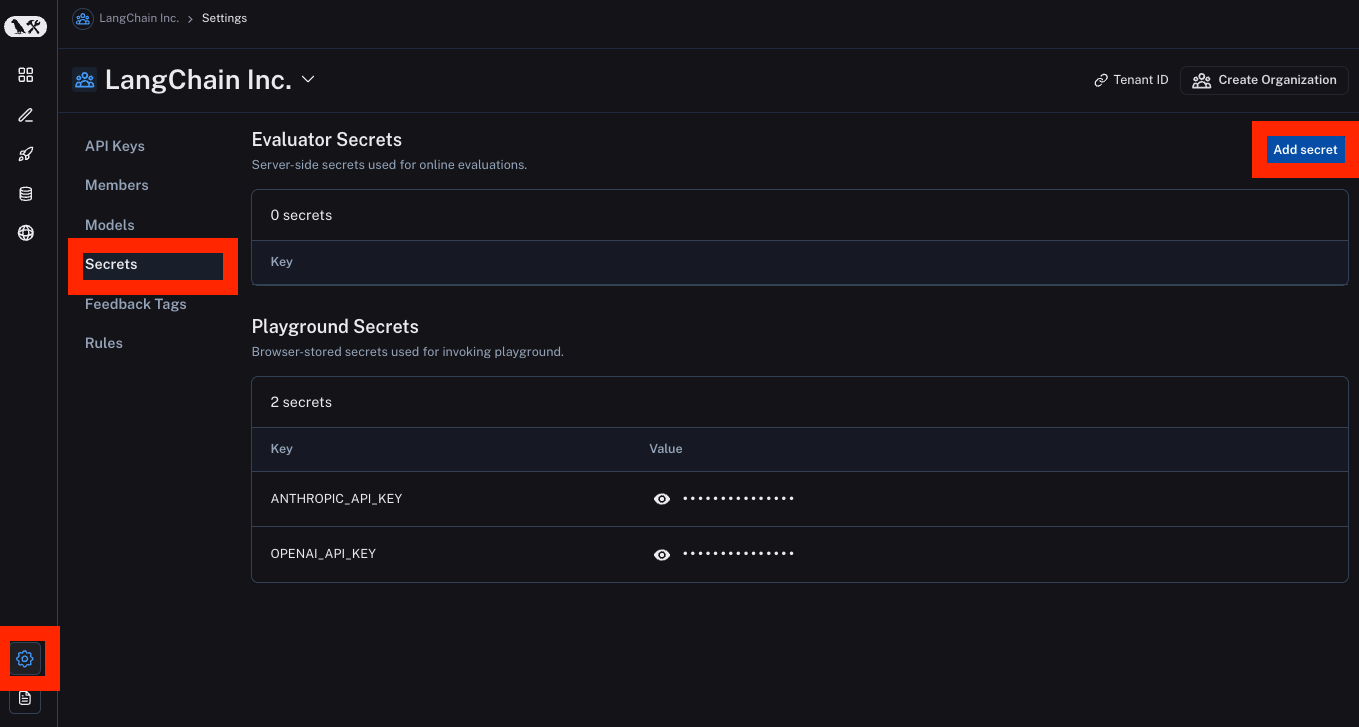Viewport: 1359px width, 727px height.
Task: Click the LangSmith logo in sidebar
Action: click(26, 28)
